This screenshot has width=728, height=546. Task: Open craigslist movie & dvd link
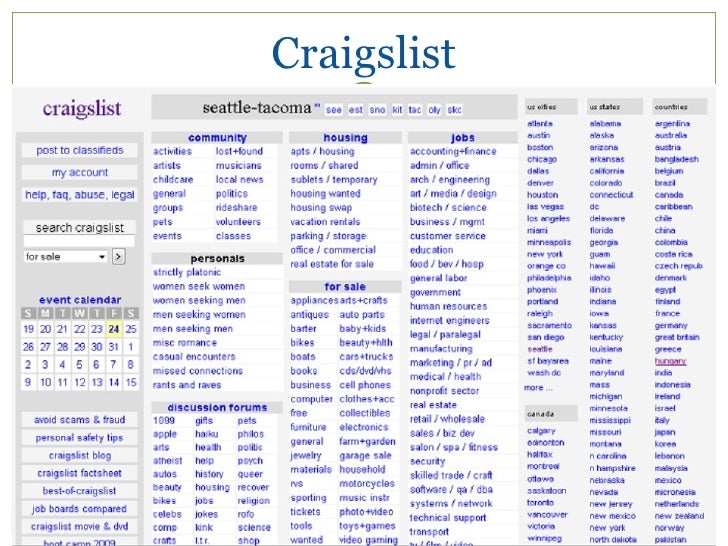(79, 526)
